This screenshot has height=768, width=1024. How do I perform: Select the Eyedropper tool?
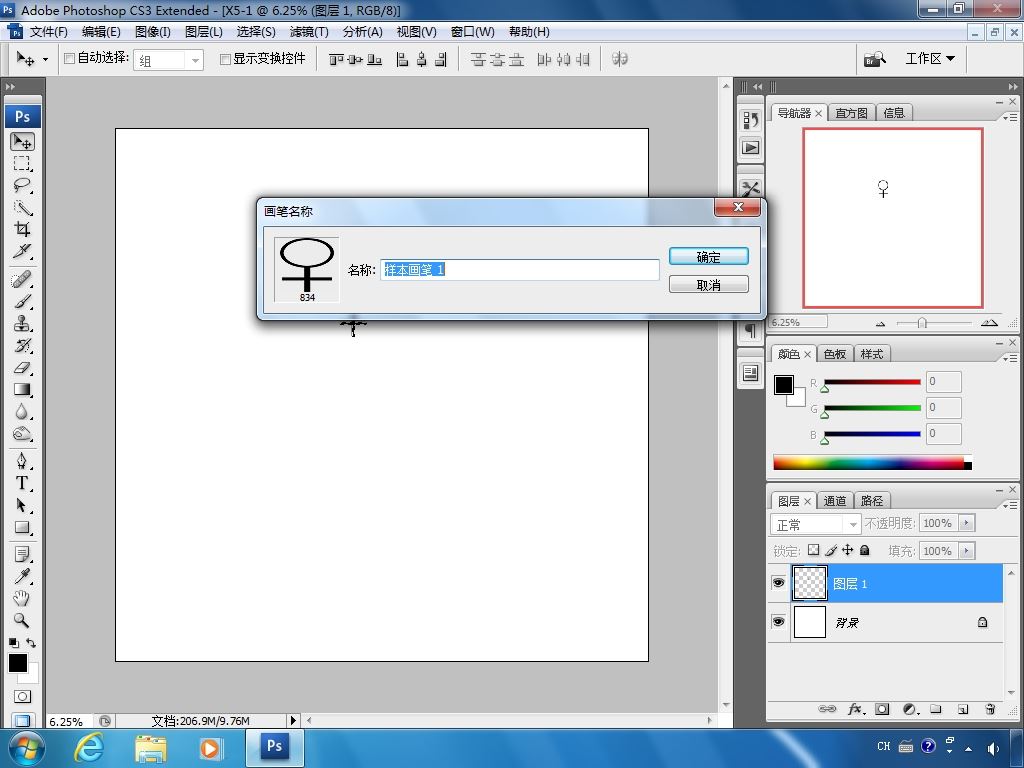[x=22, y=576]
